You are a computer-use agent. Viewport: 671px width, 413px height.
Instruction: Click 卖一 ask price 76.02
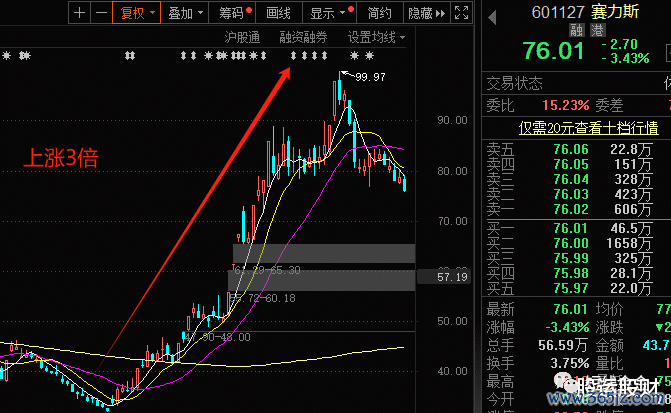coord(571,209)
